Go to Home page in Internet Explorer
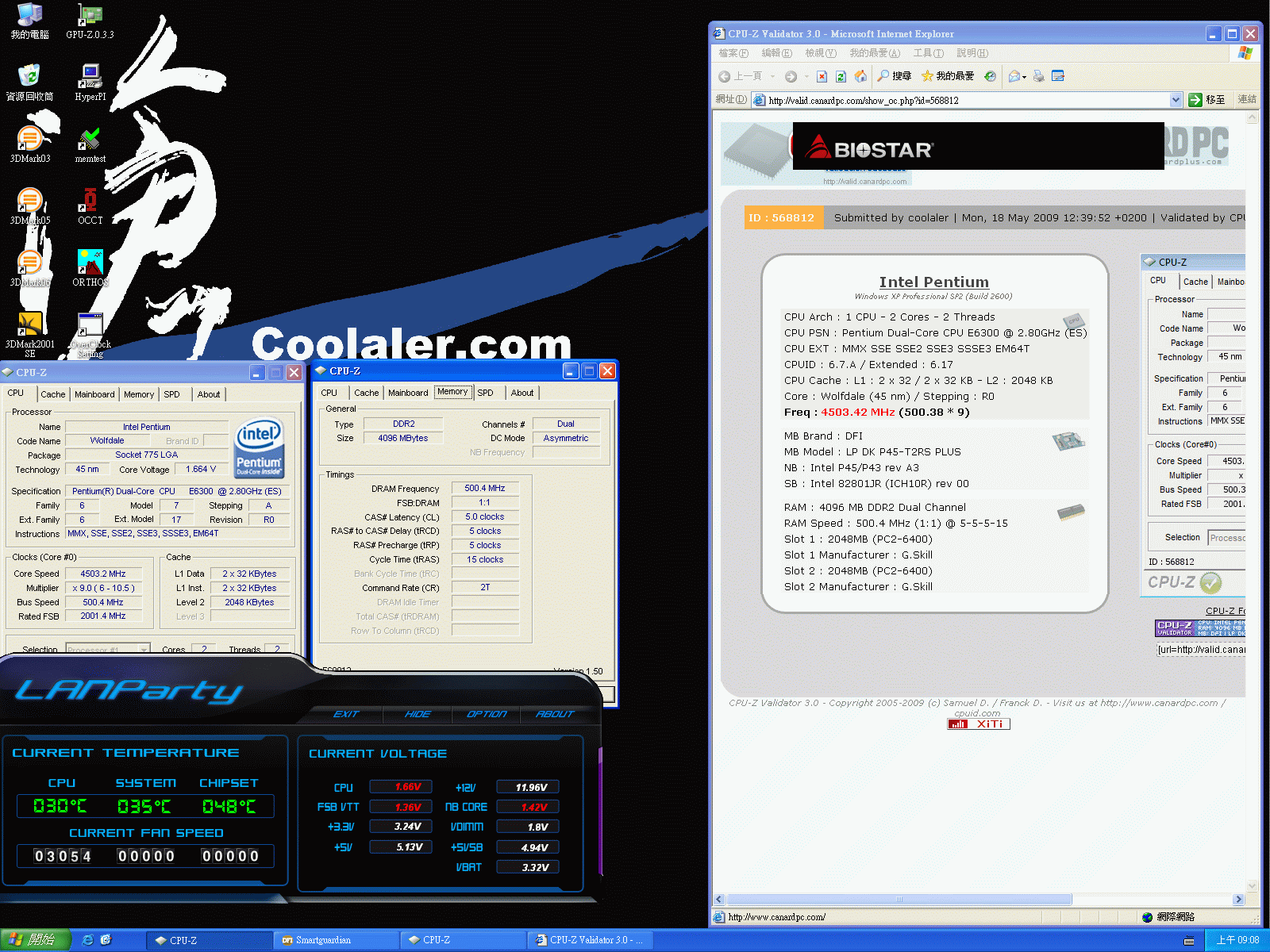 (x=860, y=76)
